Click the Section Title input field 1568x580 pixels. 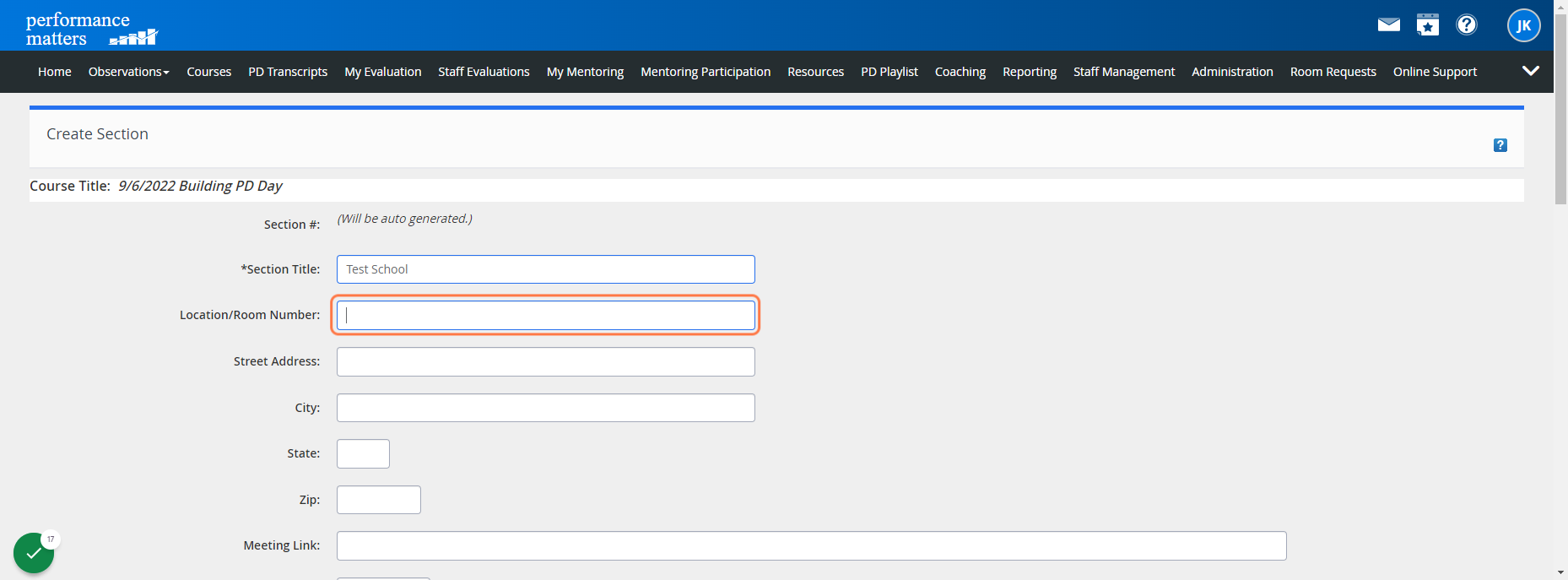pyautogui.click(x=546, y=269)
